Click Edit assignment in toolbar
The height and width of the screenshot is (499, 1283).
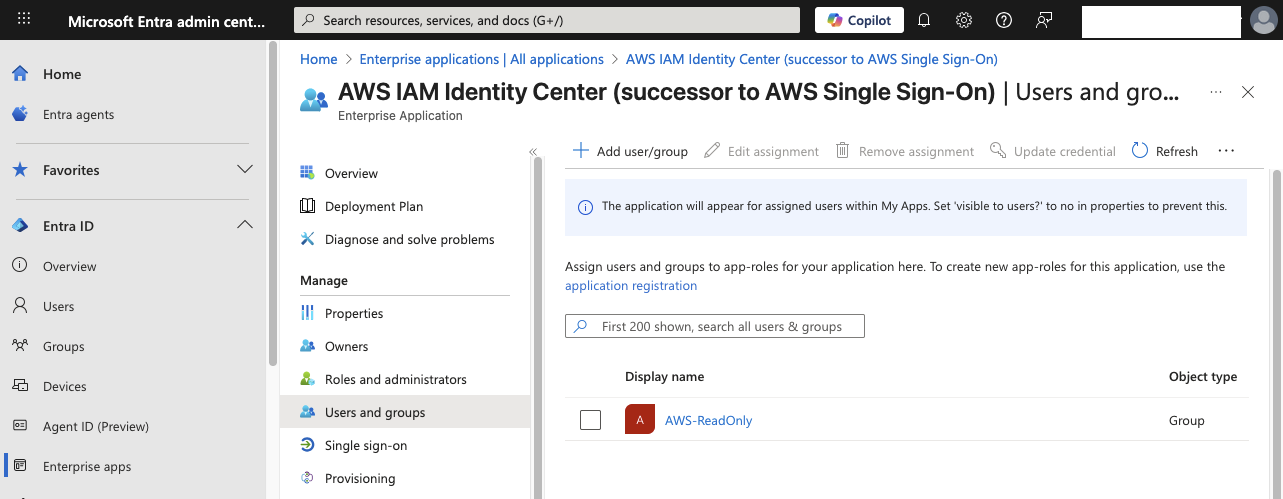point(762,151)
